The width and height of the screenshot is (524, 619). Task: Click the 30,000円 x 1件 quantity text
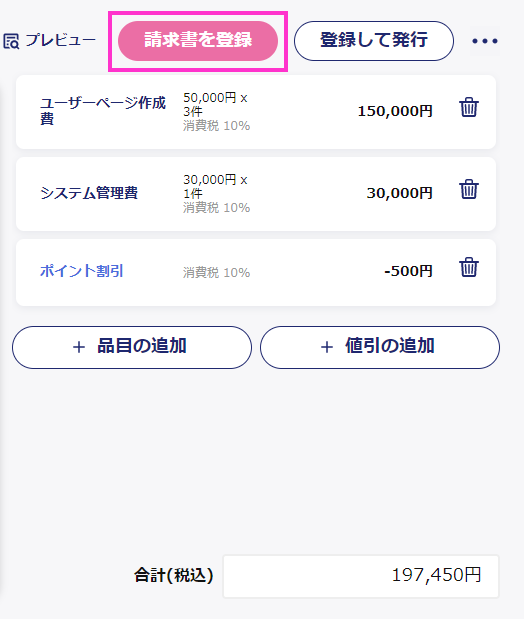click(x=215, y=186)
